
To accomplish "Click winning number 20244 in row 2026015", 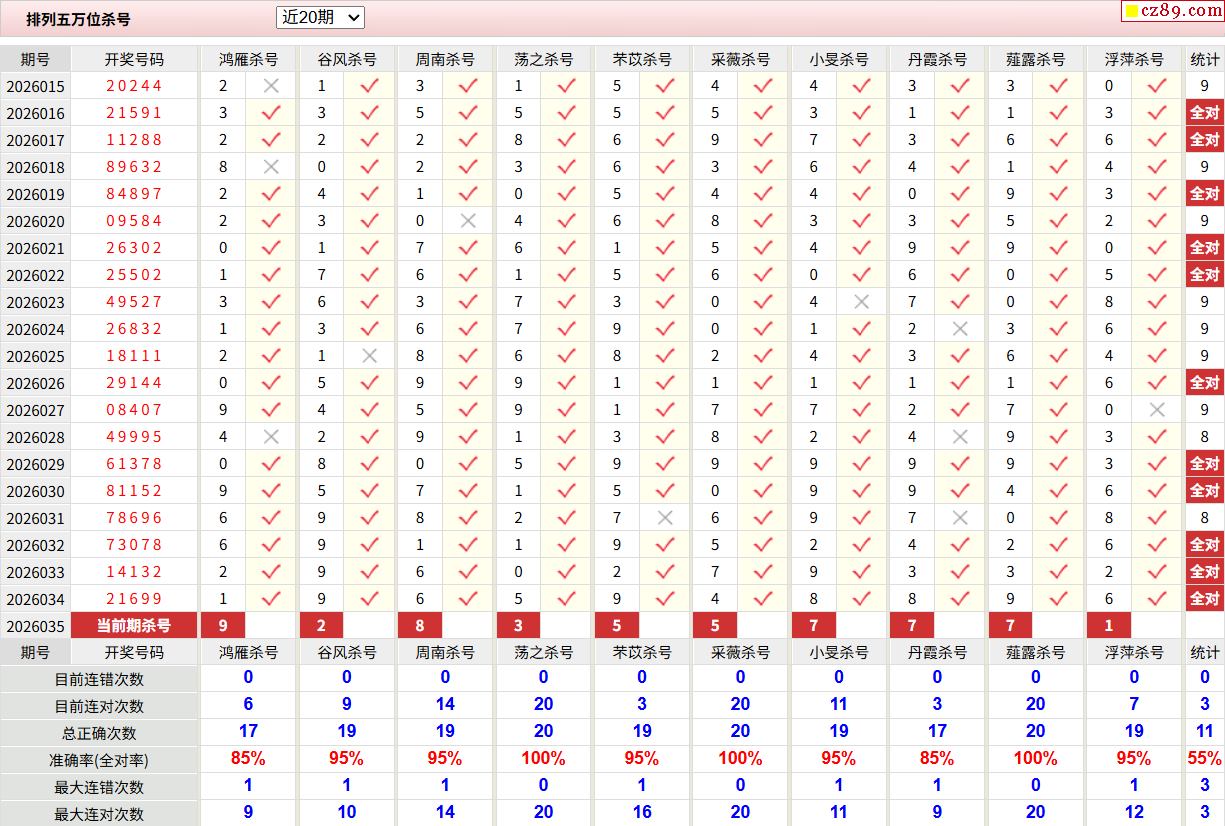I will 134,86.
